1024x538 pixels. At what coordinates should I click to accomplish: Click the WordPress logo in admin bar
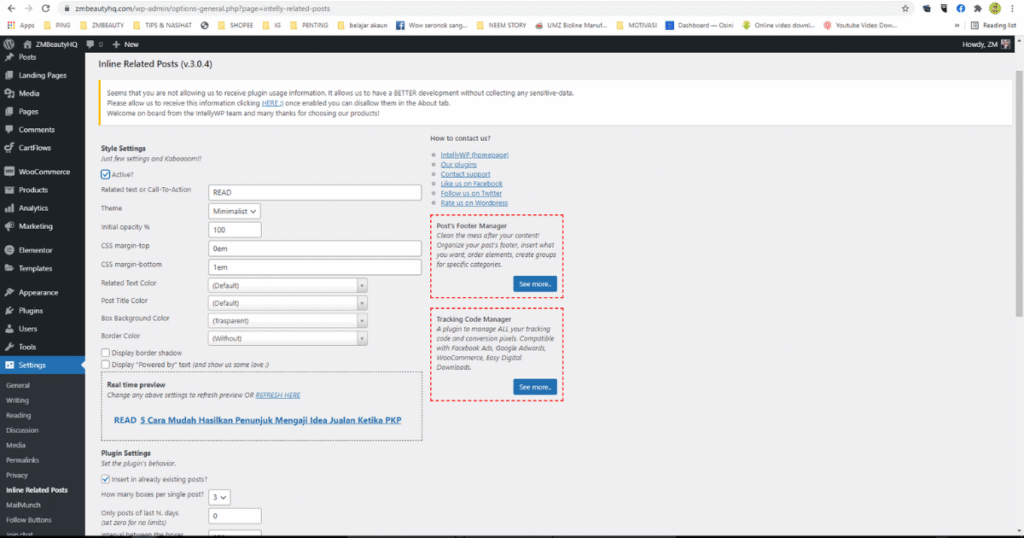8,44
